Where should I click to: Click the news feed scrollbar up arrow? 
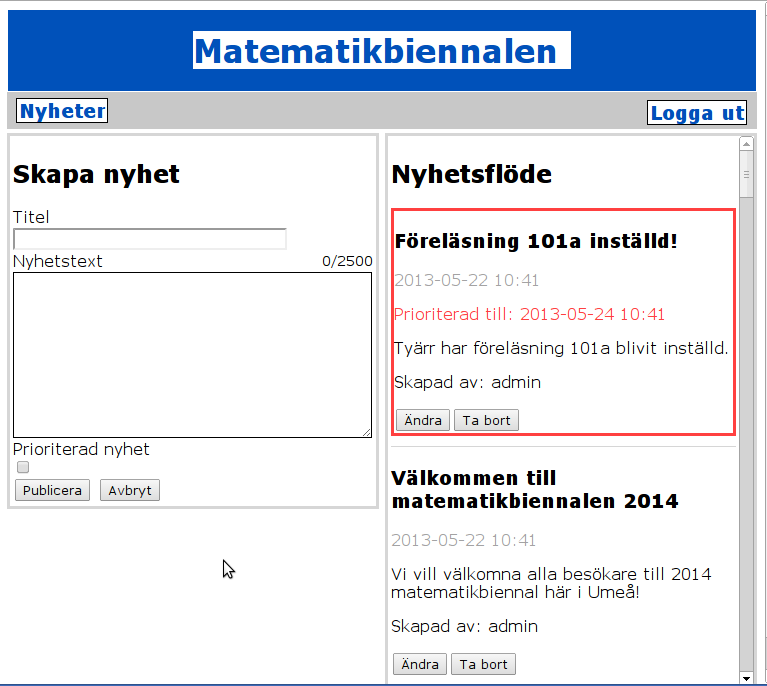coord(746,144)
